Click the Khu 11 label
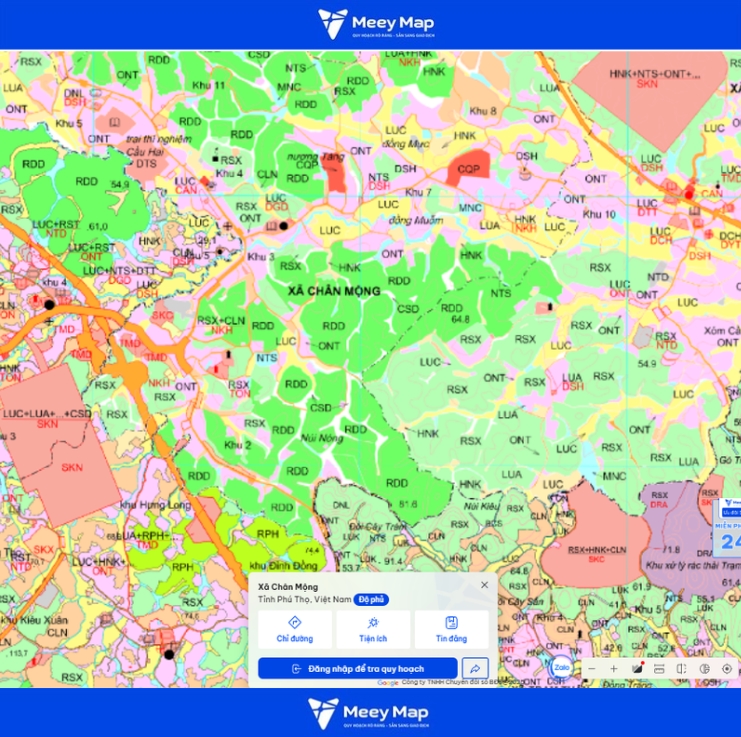 (x=208, y=86)
